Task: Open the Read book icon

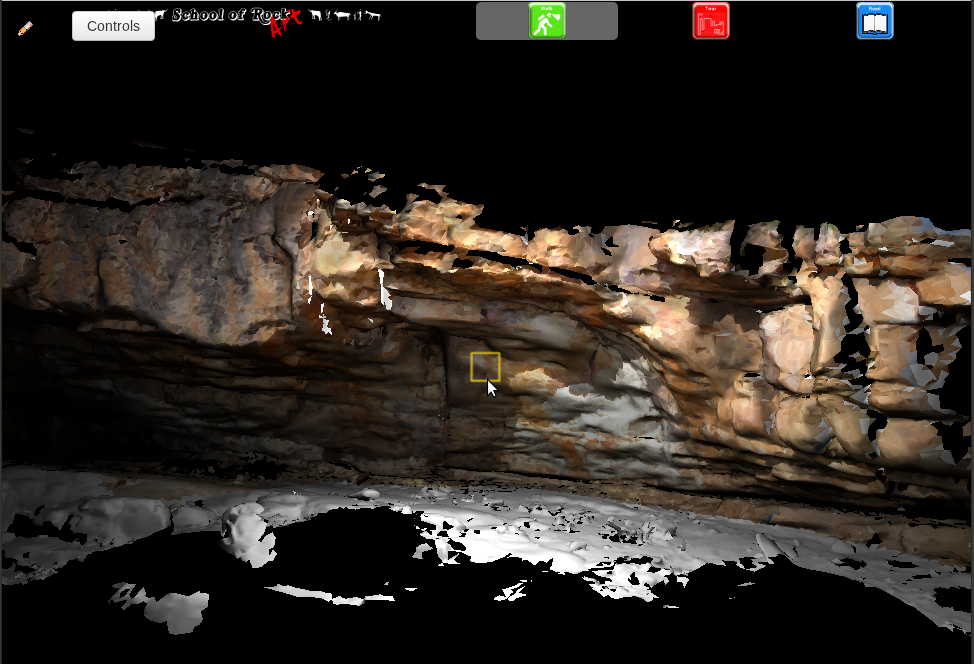Action: coord(875,21)
